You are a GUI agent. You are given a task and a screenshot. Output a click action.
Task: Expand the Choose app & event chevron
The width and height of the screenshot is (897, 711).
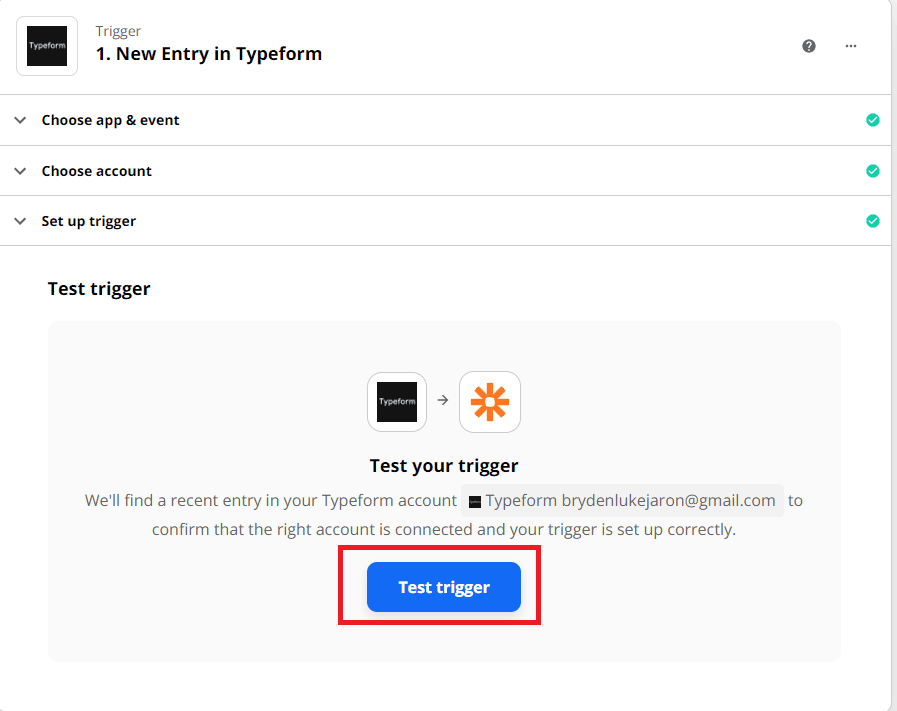click(20, 120)
